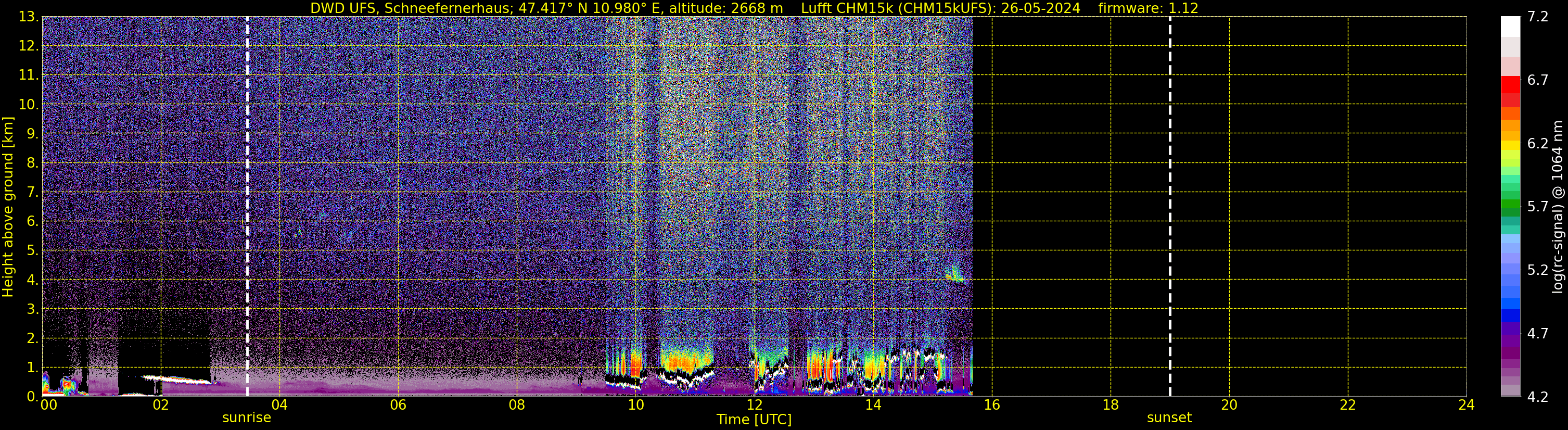Click the time axis tick '04'
1568x430 pixels.
[x=279, y=405]
